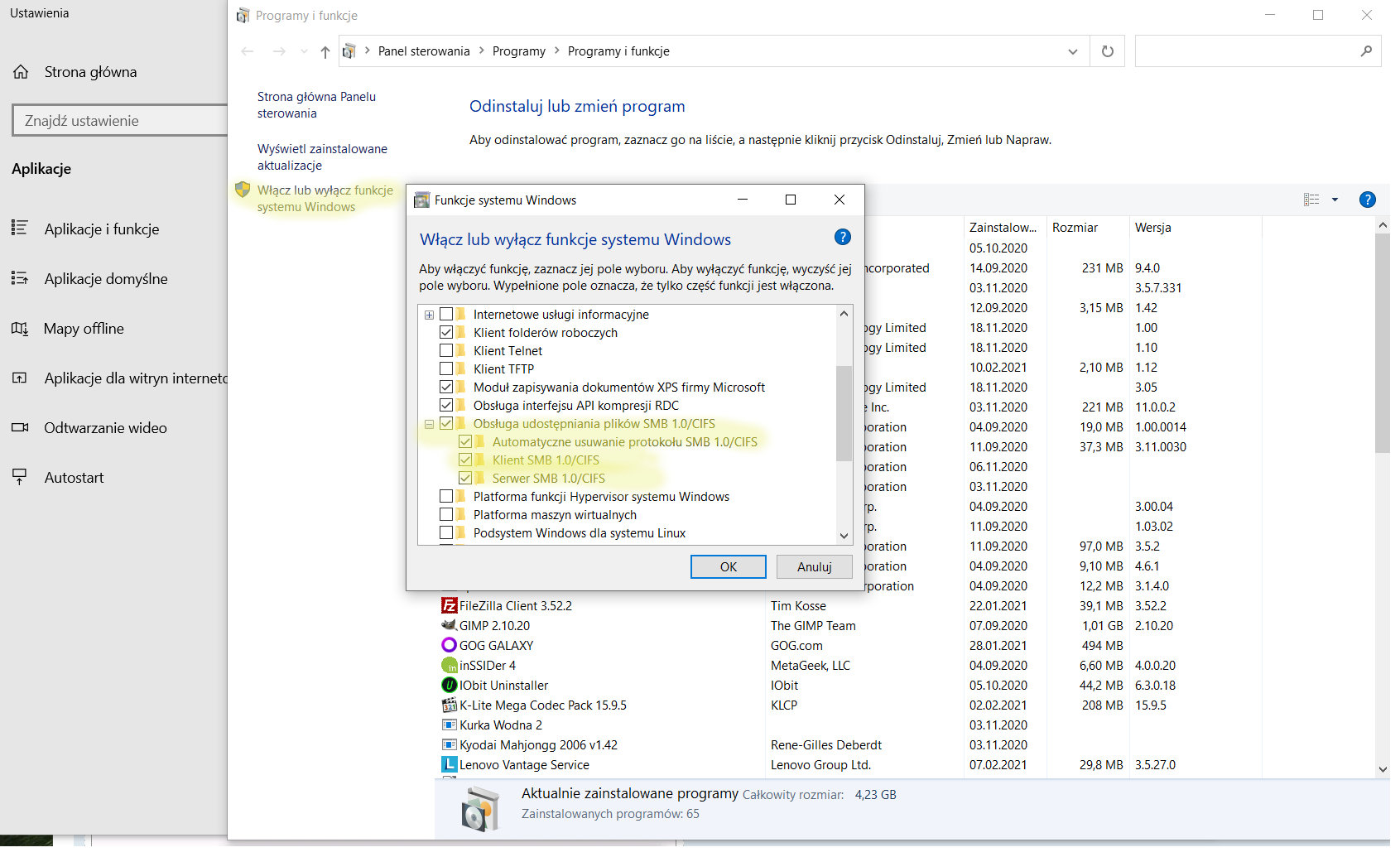
Task: Check Platforma maszyn wirtualnych checkbox
Action: (446, 514)
